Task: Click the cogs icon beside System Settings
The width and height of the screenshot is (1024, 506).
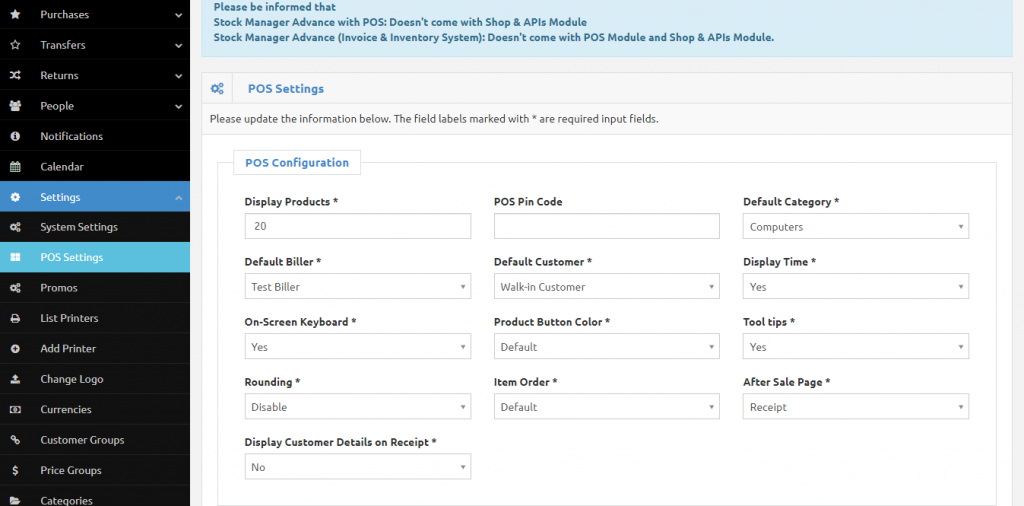Action: (15, 227)
